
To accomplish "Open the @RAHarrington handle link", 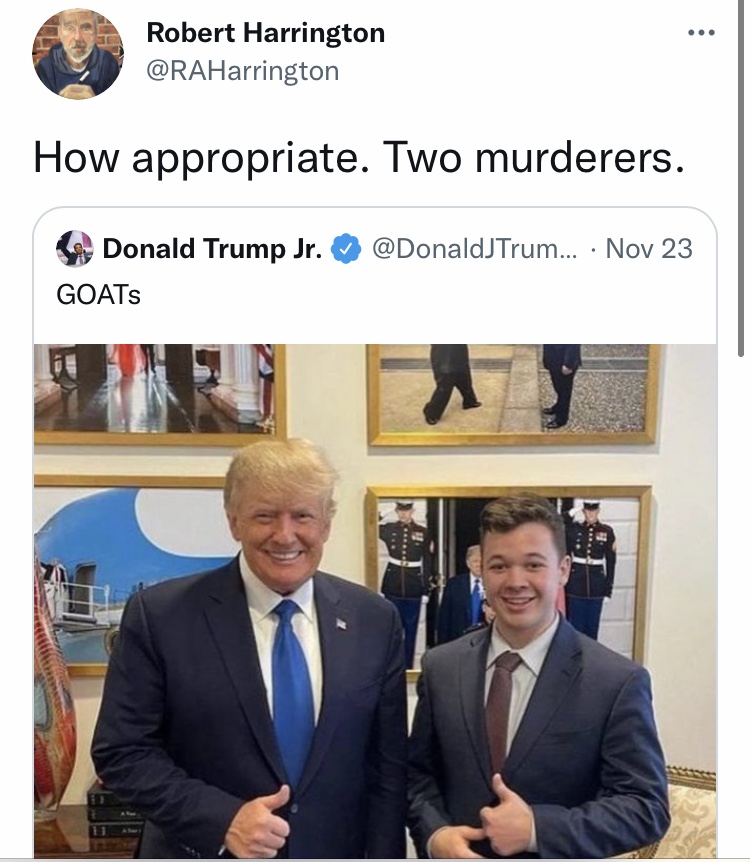I will pyautogui.click(x=242, y=71).
